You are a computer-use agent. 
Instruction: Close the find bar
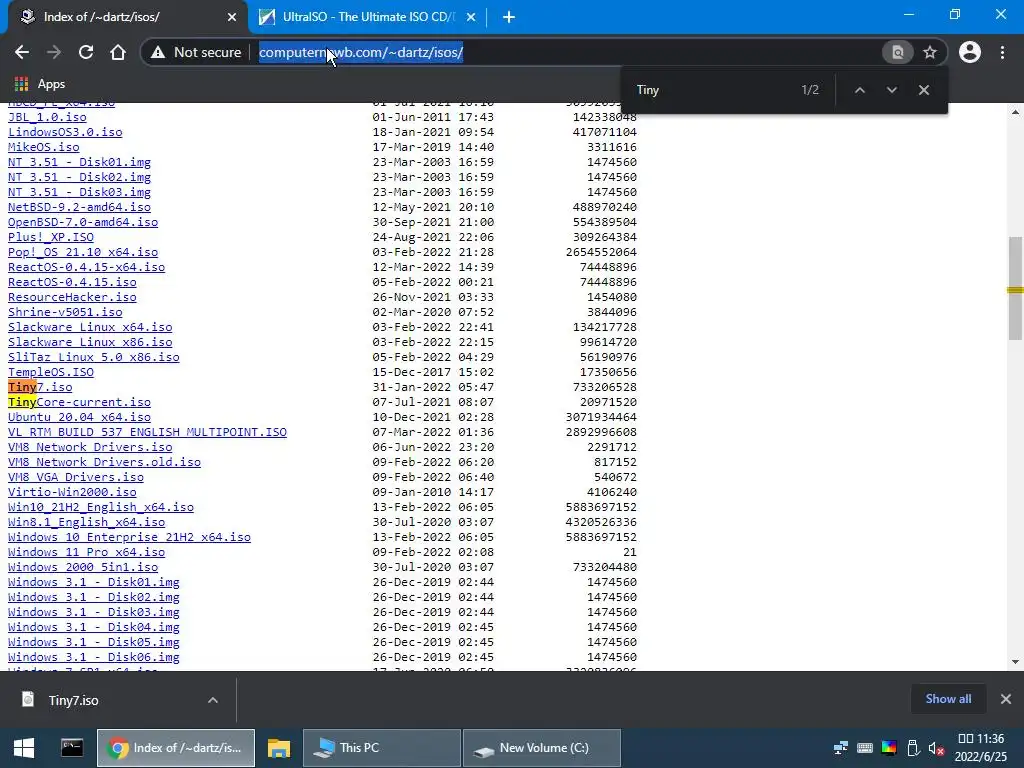(x=923, y=90)
